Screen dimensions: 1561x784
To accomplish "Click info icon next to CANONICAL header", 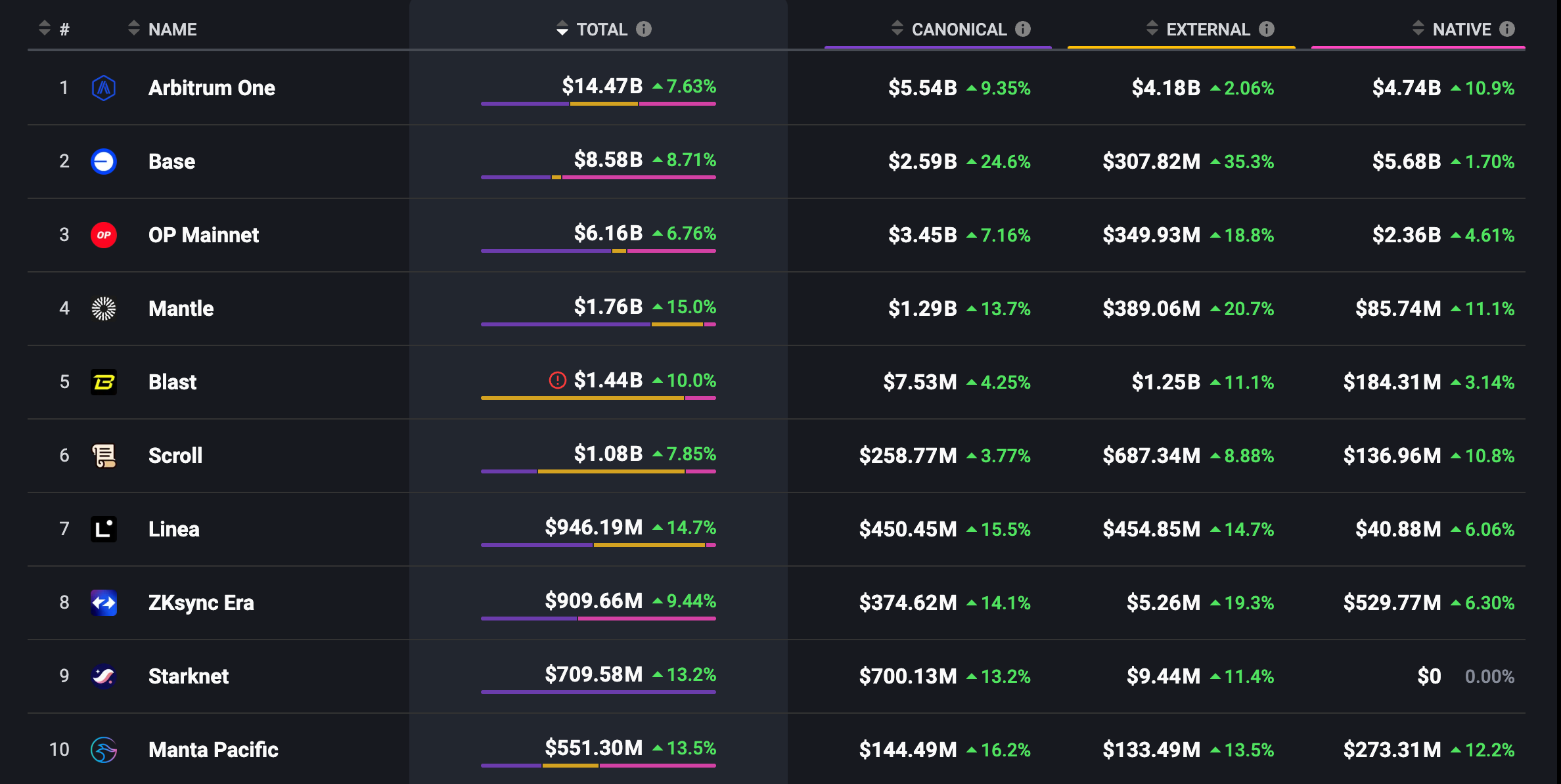I will pos(1023,29).
